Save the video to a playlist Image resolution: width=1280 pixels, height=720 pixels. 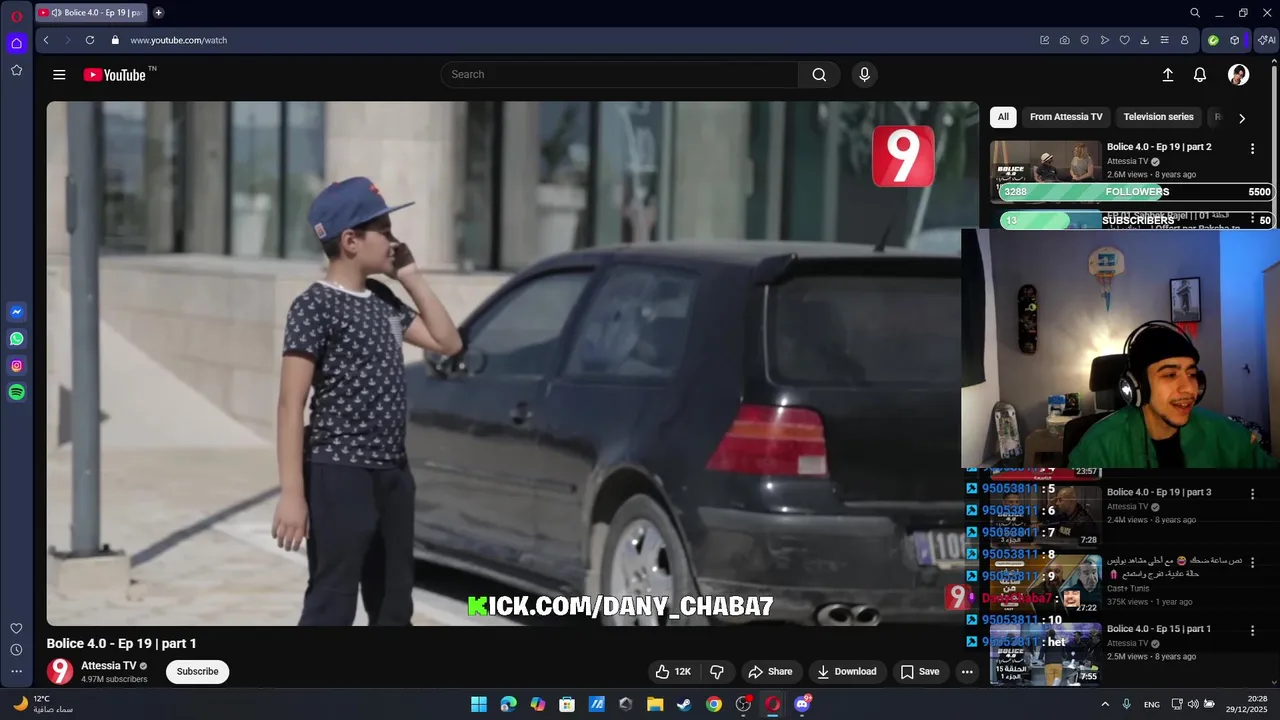click(919, 672)
